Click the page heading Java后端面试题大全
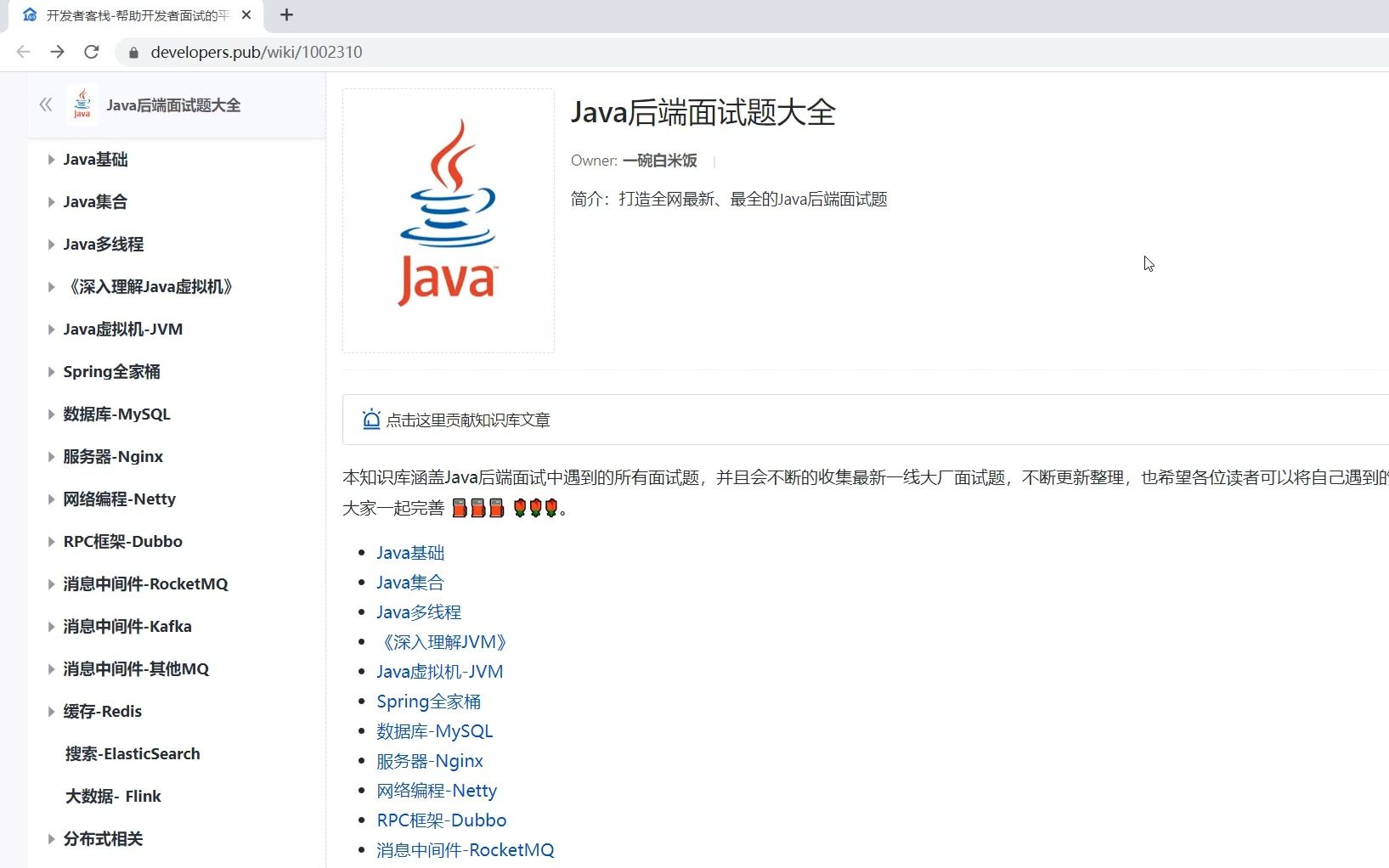 coord(703,112)
